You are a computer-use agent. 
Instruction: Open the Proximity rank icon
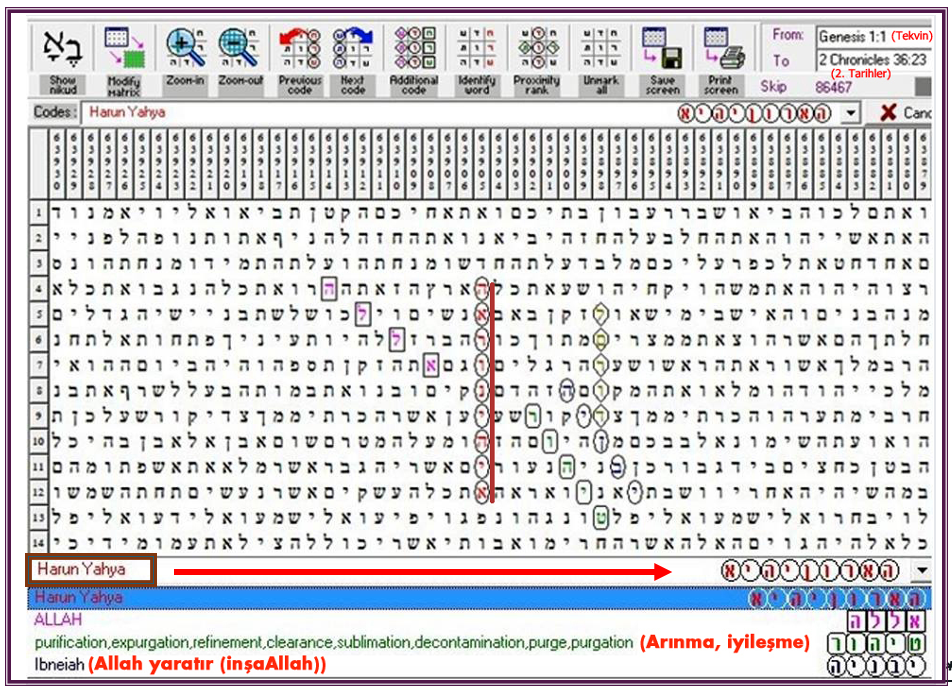[537, 48]
